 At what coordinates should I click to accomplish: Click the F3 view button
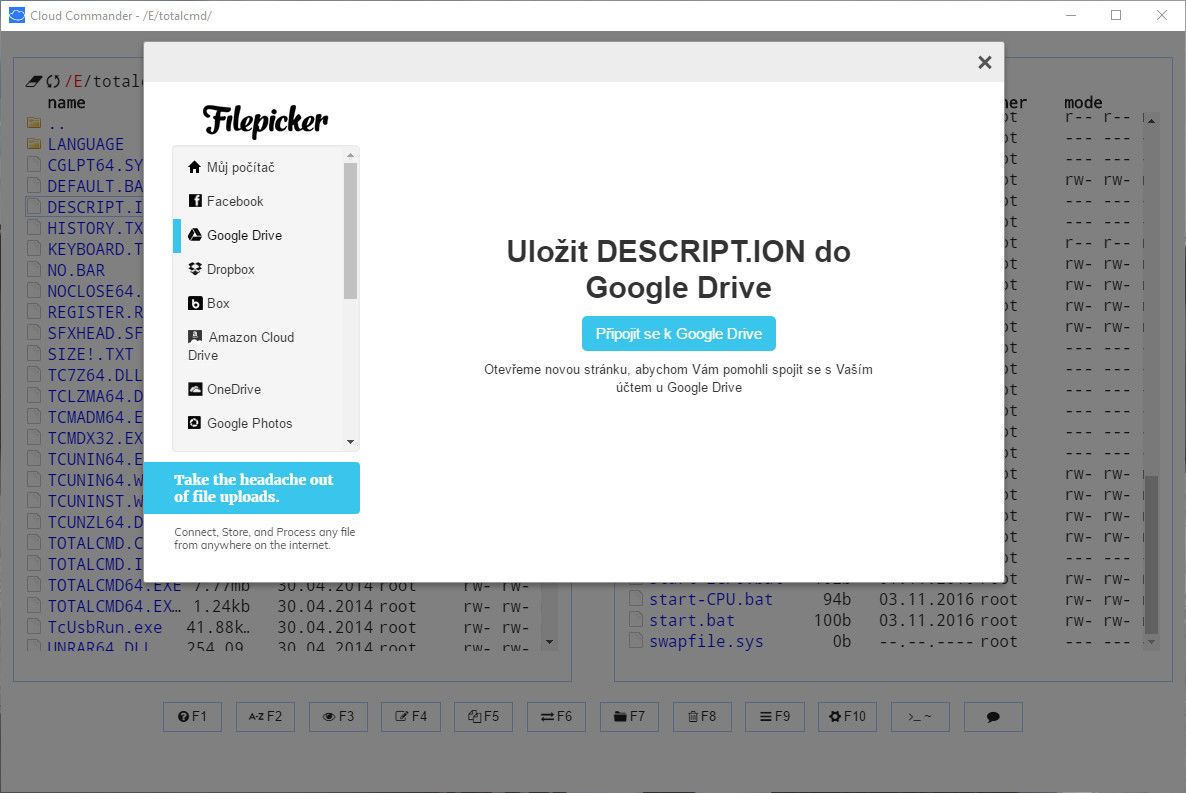pyautogui.click(x=338, y=717)
